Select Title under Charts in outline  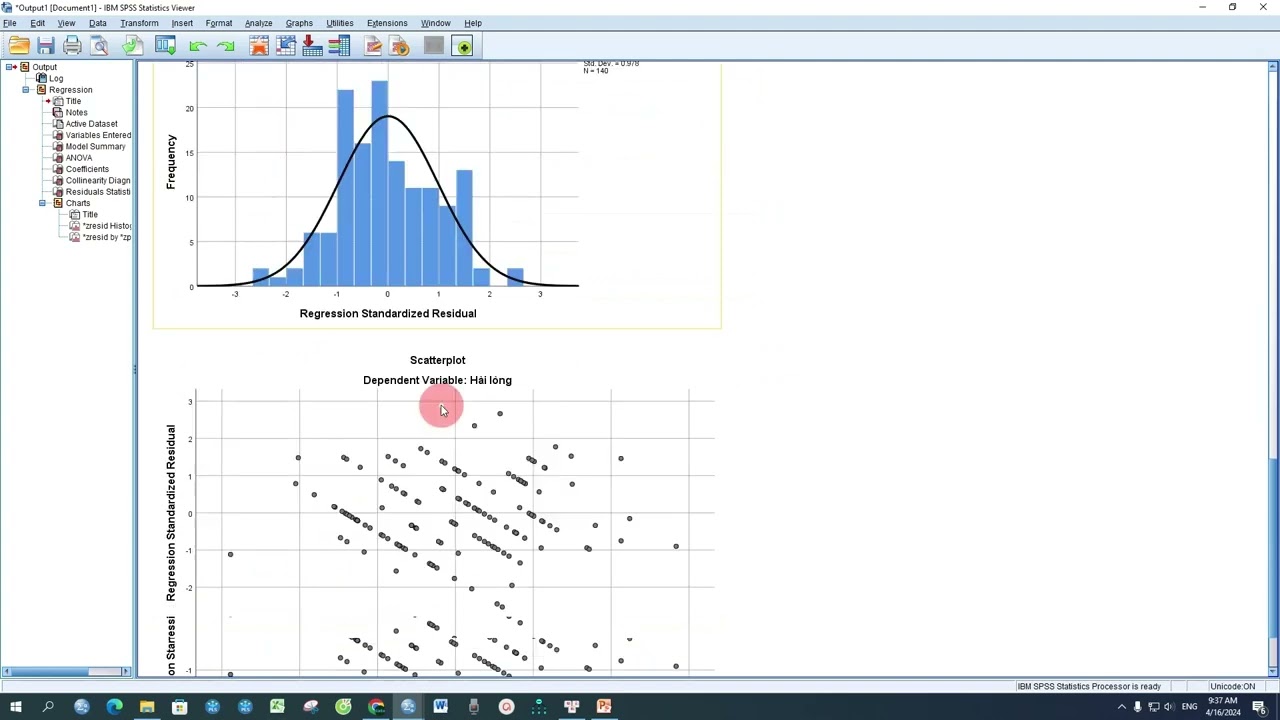(x=90, y=215)
